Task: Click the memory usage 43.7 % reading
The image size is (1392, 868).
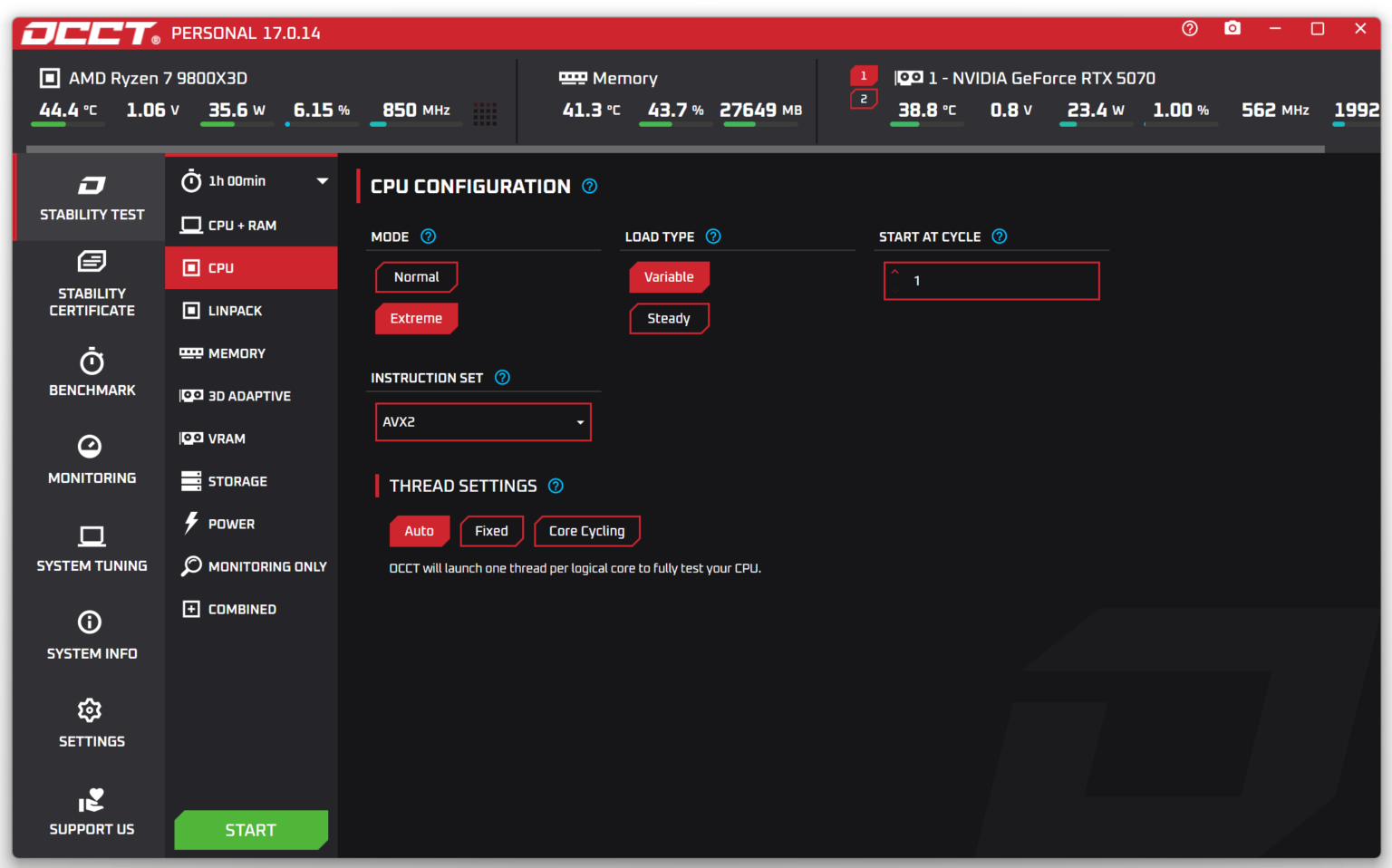Action: [675, 111]
